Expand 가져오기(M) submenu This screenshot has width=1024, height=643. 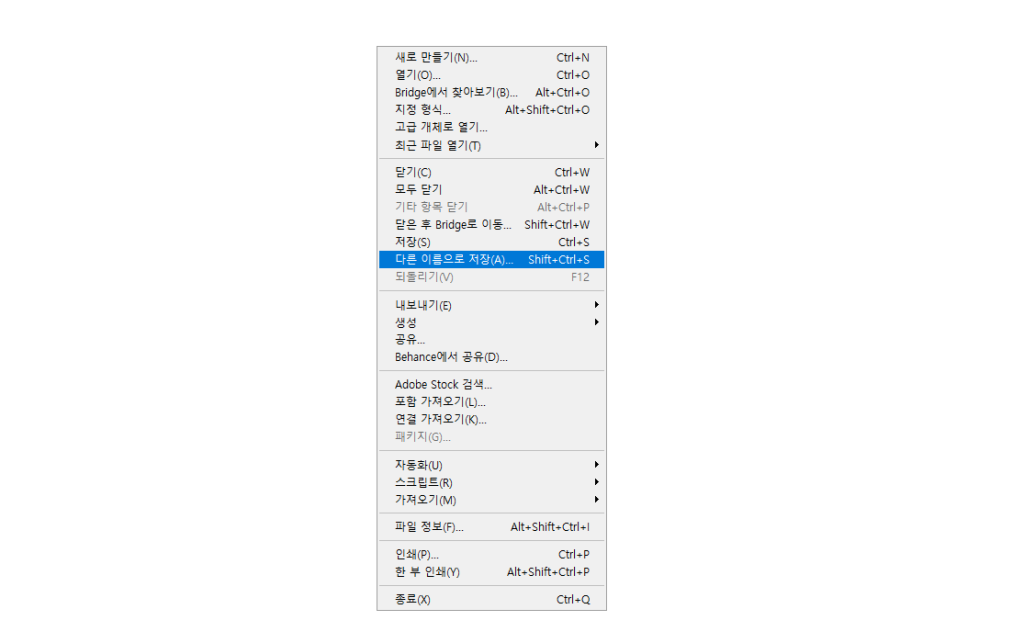tap(491, 500)
